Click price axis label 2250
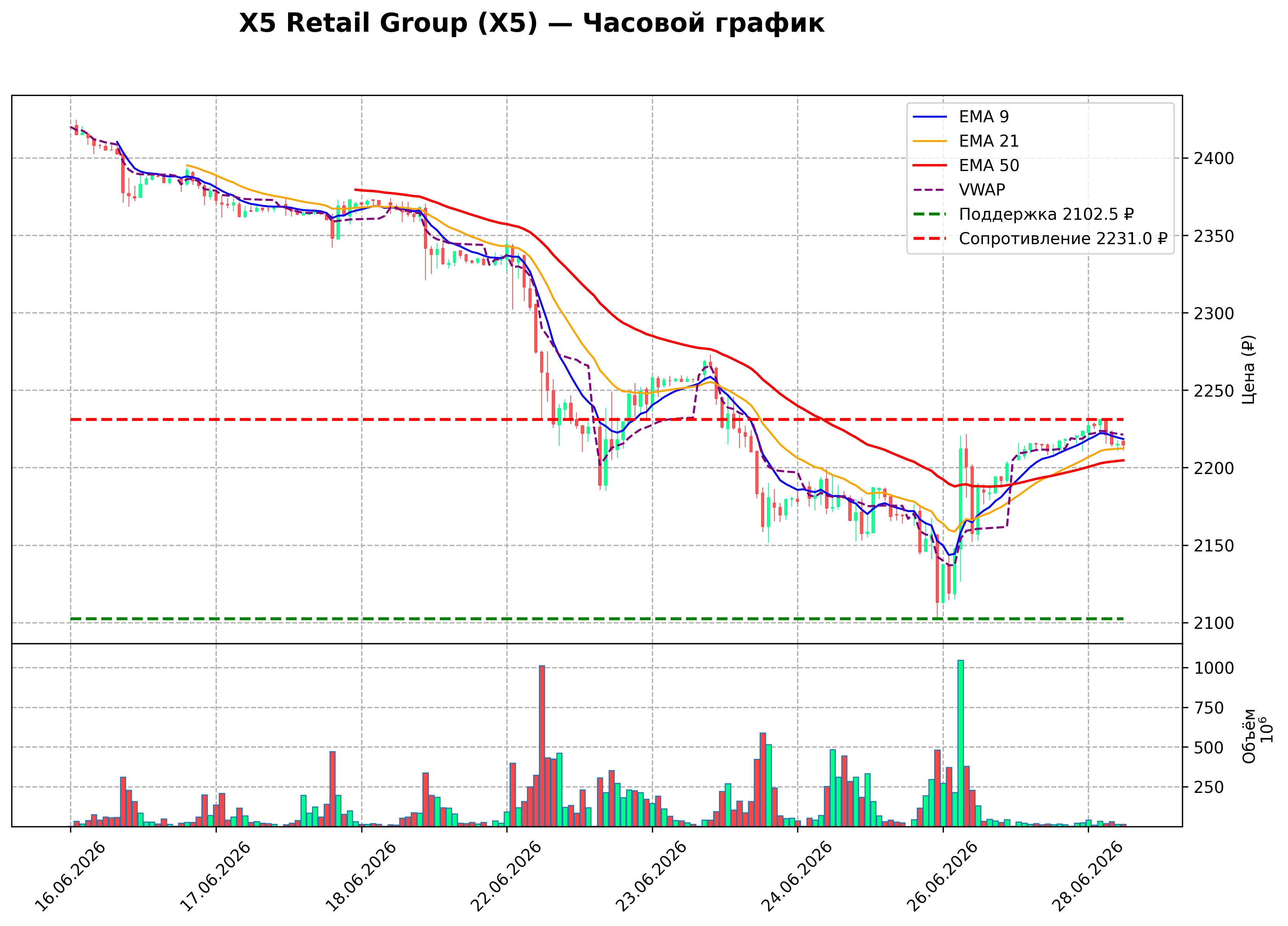Screen dimensions: 1288x926 (1214, 390)
